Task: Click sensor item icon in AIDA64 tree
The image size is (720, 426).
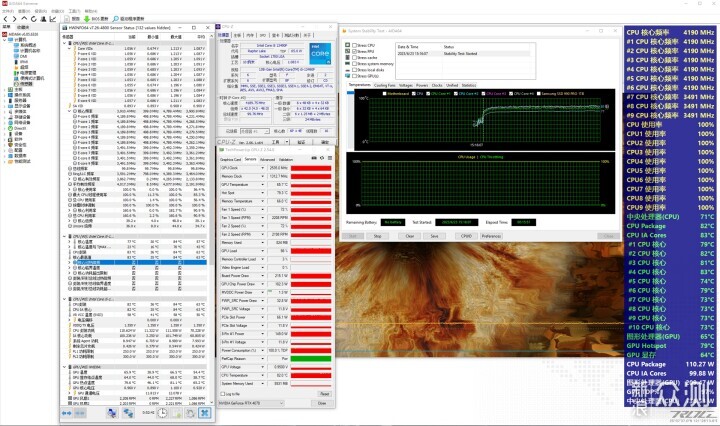Action: (x=17, y=84)
